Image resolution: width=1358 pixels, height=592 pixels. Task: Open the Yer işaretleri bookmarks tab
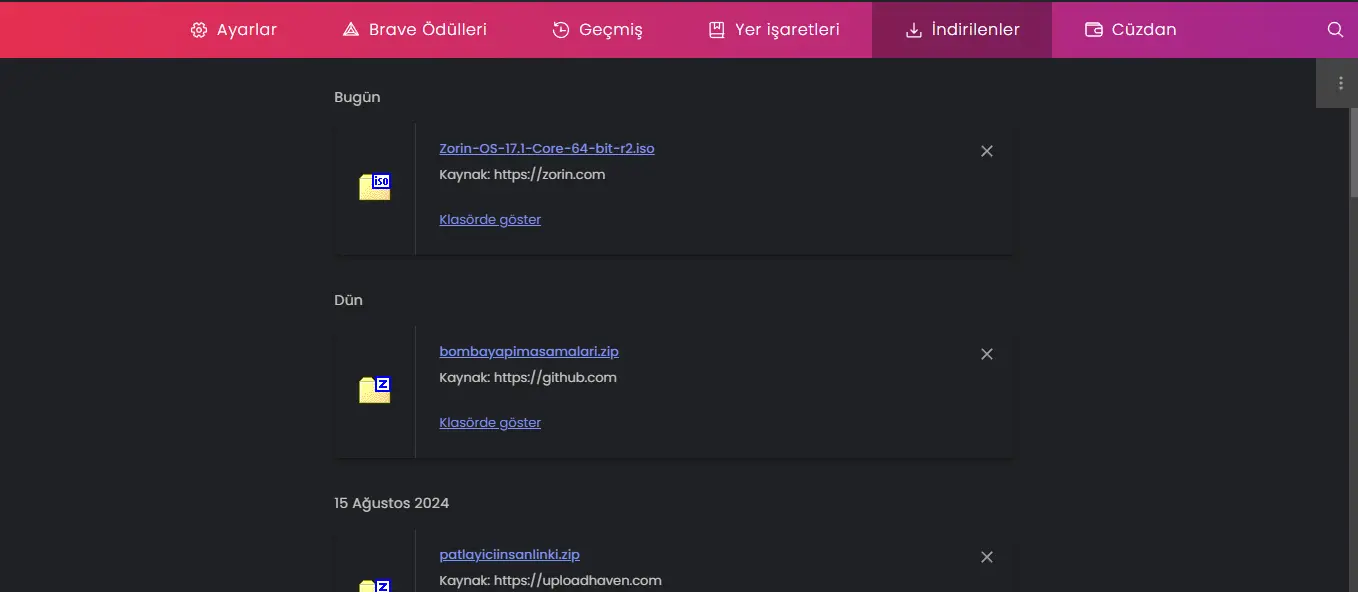pyautogui.click(x=773, y=30)
